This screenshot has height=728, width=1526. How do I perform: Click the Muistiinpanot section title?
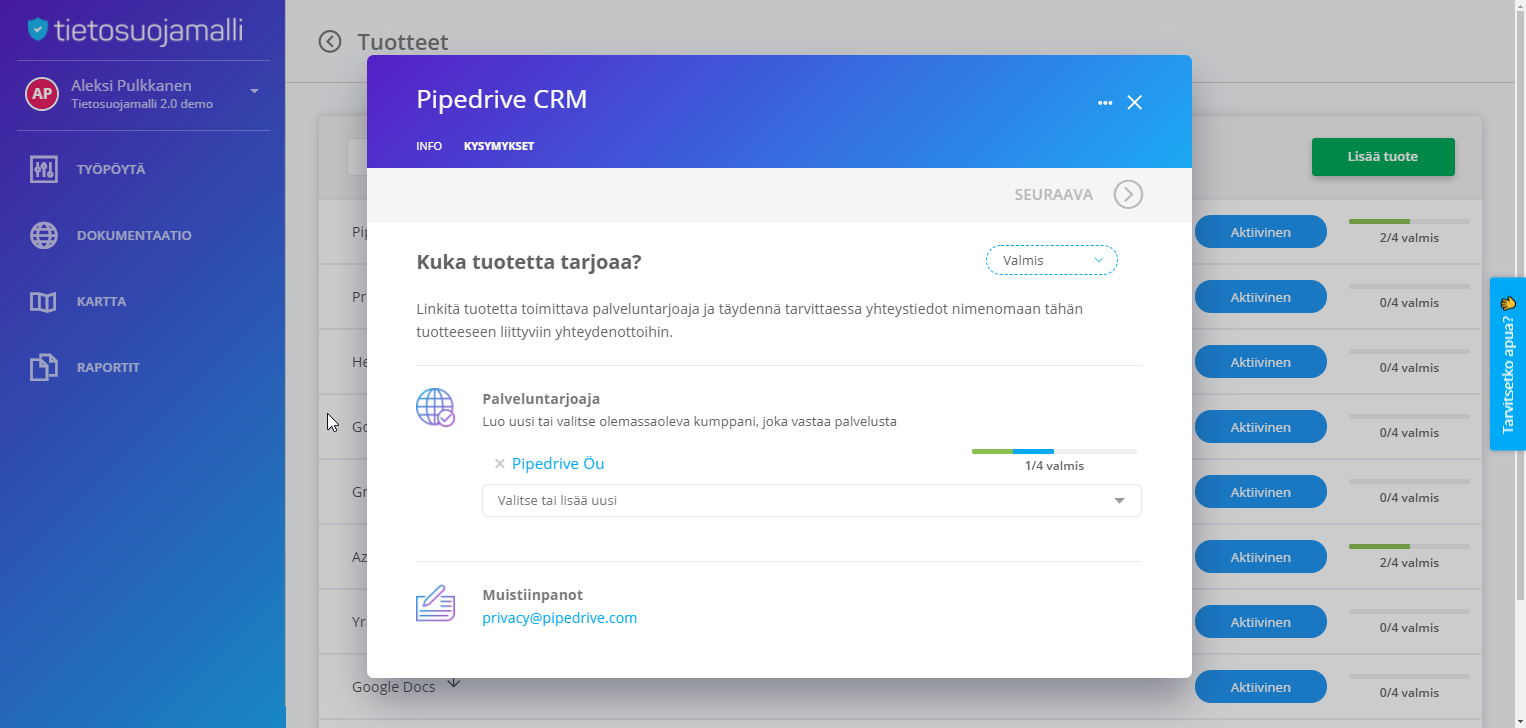(532, 595)
